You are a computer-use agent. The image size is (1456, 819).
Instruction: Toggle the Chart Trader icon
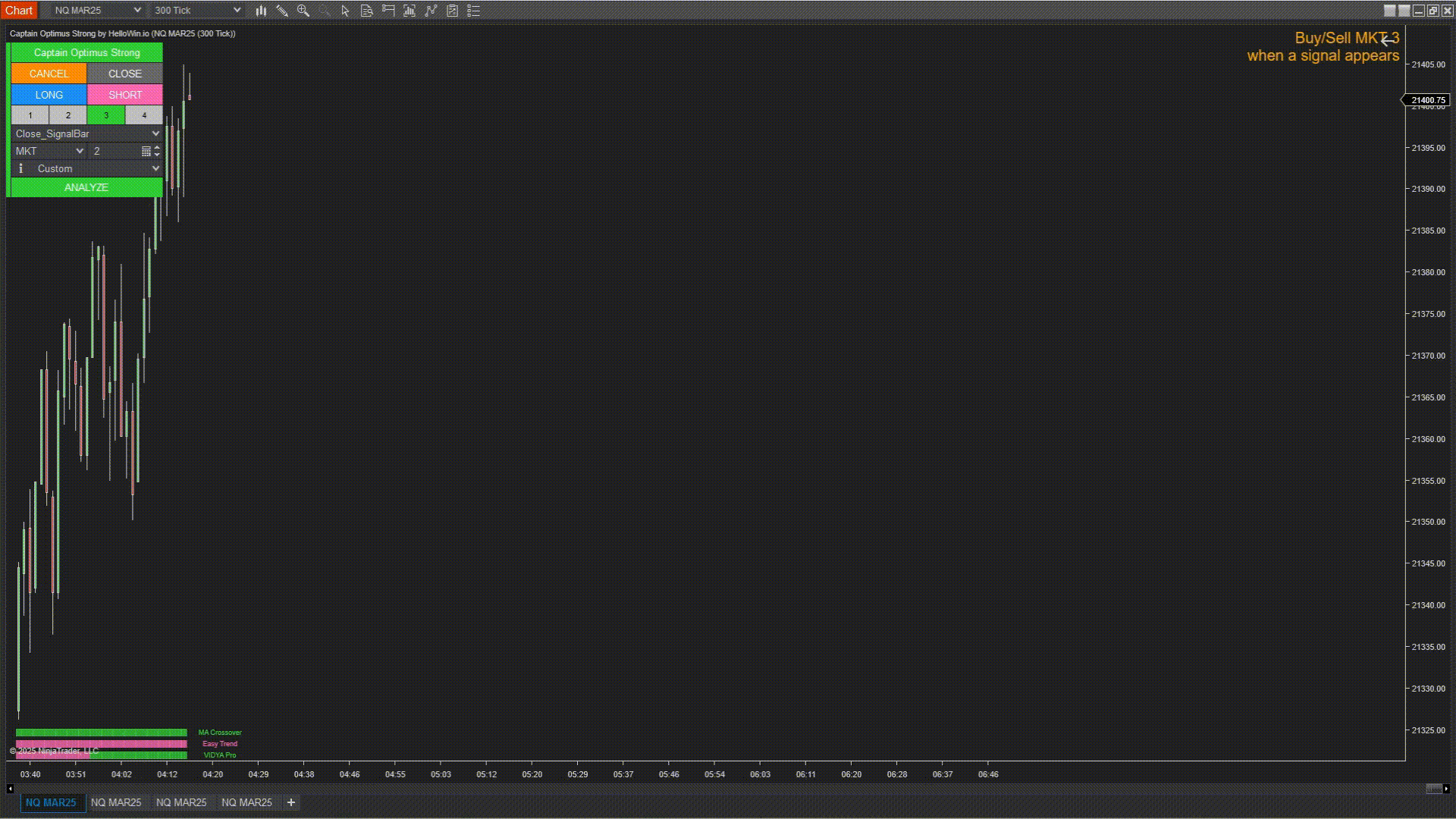point(388,11)
